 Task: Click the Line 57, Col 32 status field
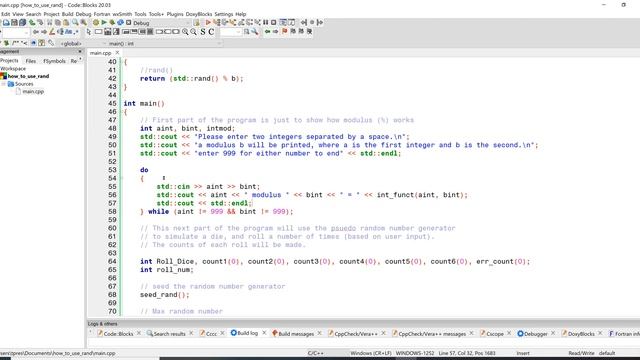click(467, 353)
